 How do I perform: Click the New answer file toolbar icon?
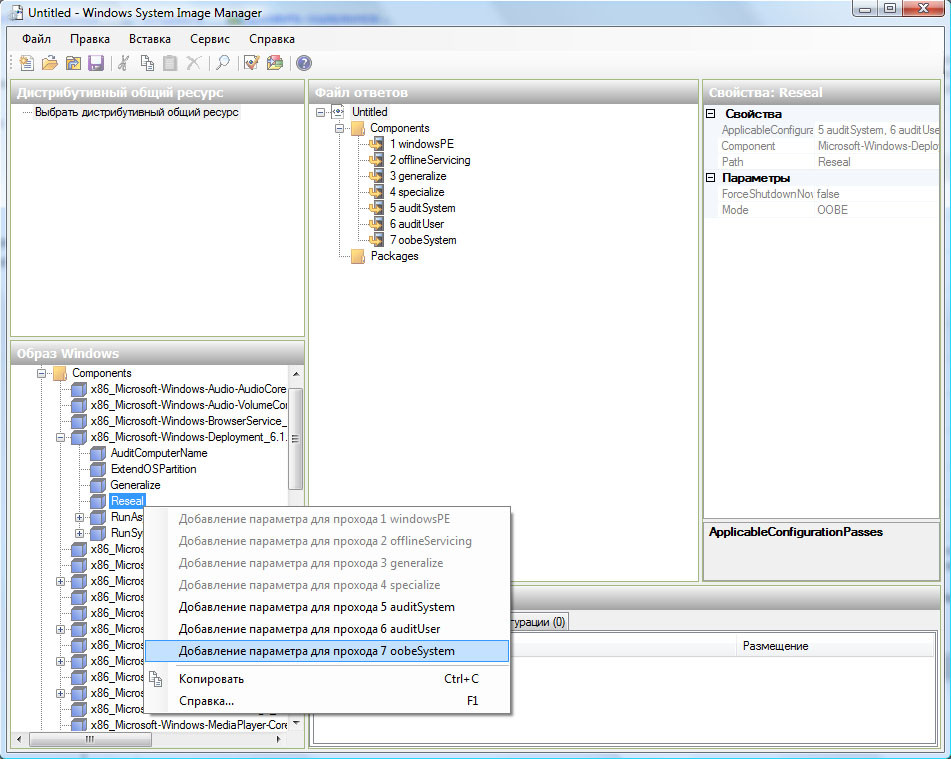tap(27, 63)
